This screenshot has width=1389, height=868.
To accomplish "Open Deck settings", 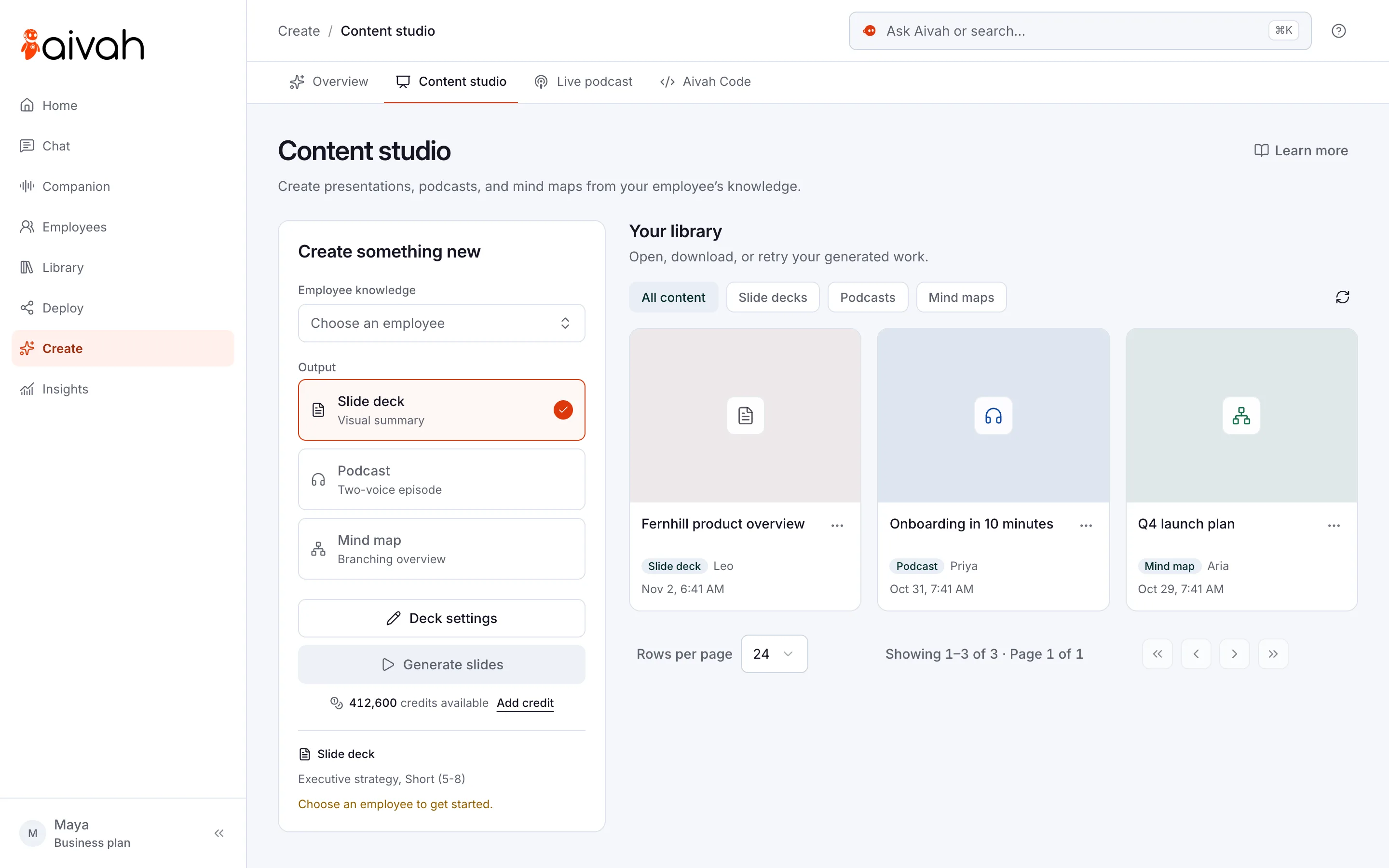I will [x=441, y=618].
